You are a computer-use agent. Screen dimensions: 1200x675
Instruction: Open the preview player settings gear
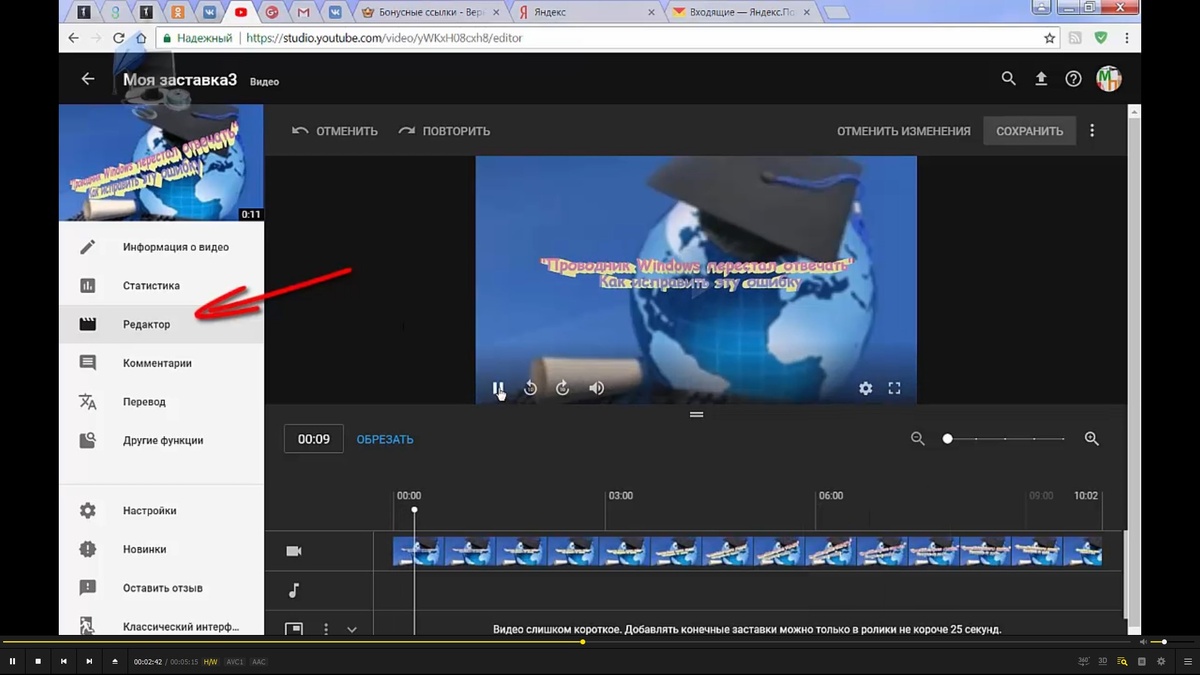coord(866,388)
